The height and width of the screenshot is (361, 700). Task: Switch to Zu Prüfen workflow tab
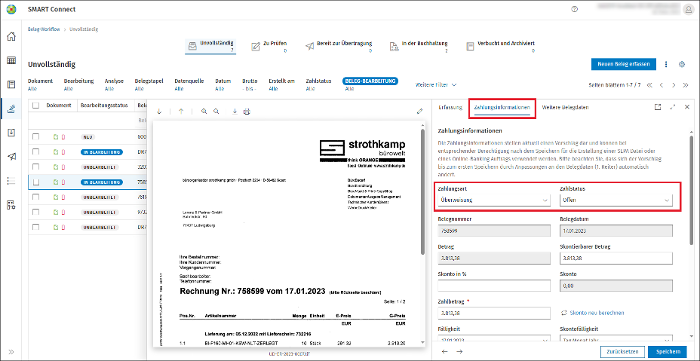click(x=269, y=46)
